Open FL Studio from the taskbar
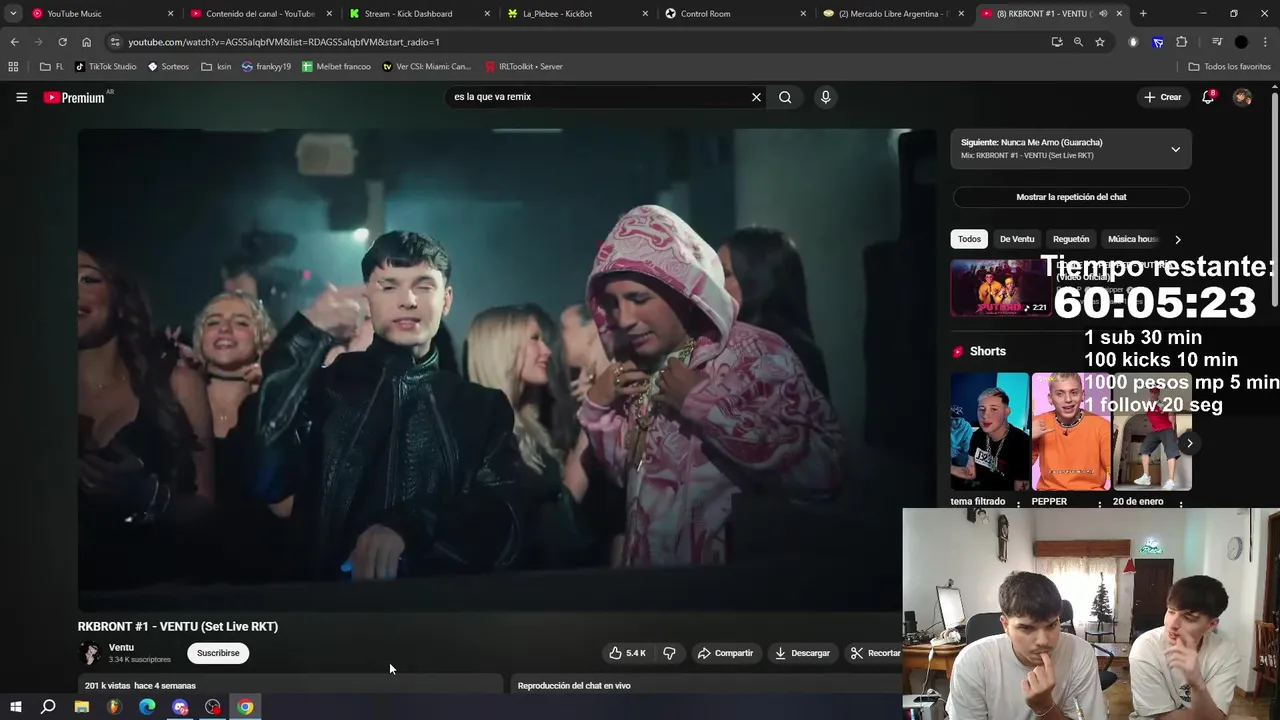Image resolution: width=1280 pixels, height=720 pixels. pos(114,707)
